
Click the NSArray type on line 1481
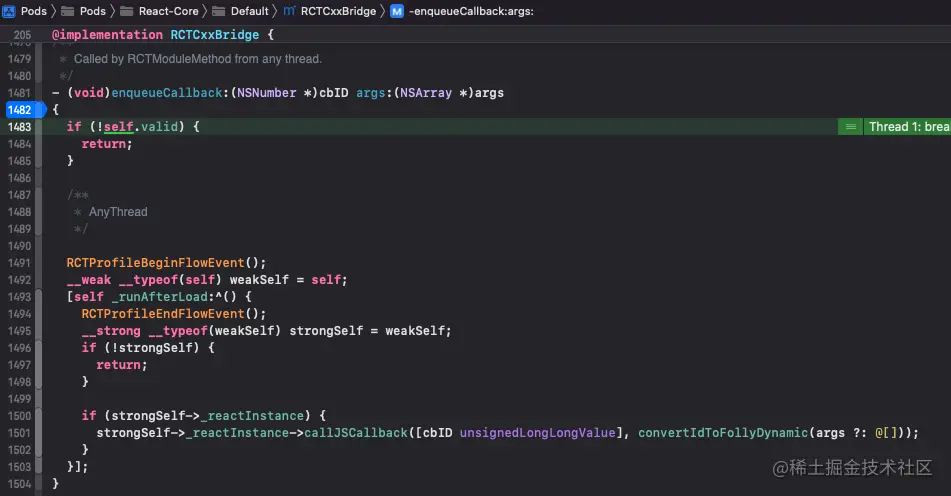click(426, 93)
